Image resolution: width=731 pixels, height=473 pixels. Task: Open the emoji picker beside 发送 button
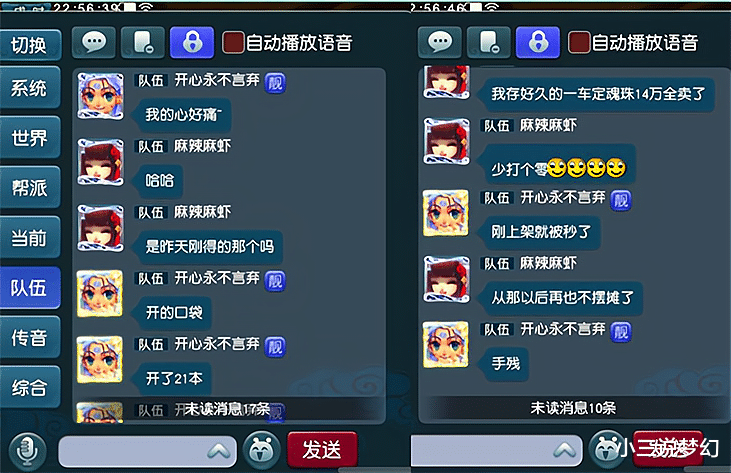pos(262,450)
